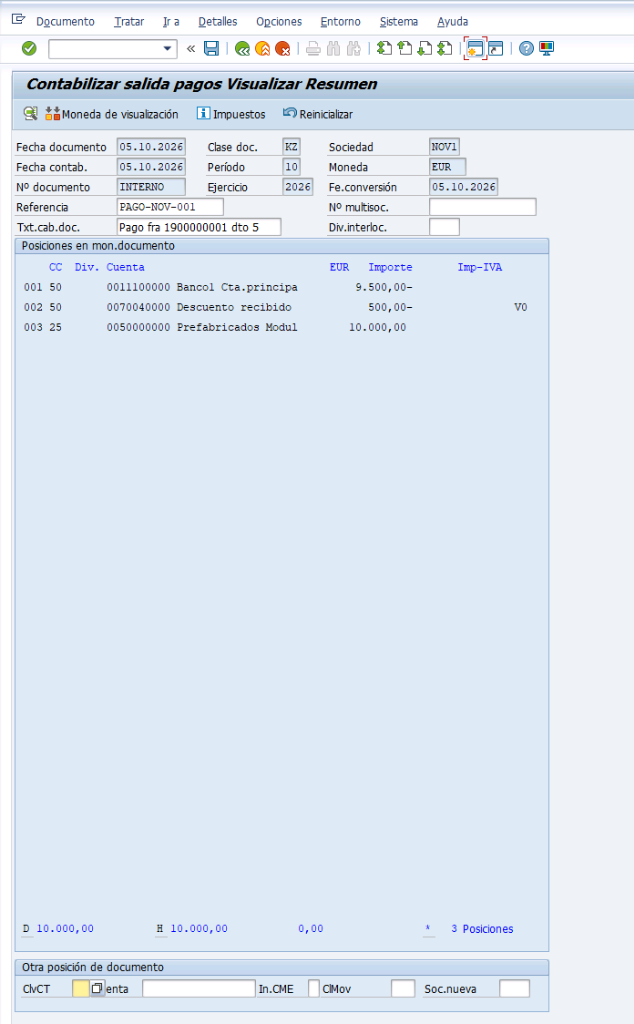Click the Create new session icon
Screen dimensions: 634x1024
point(475,48)
